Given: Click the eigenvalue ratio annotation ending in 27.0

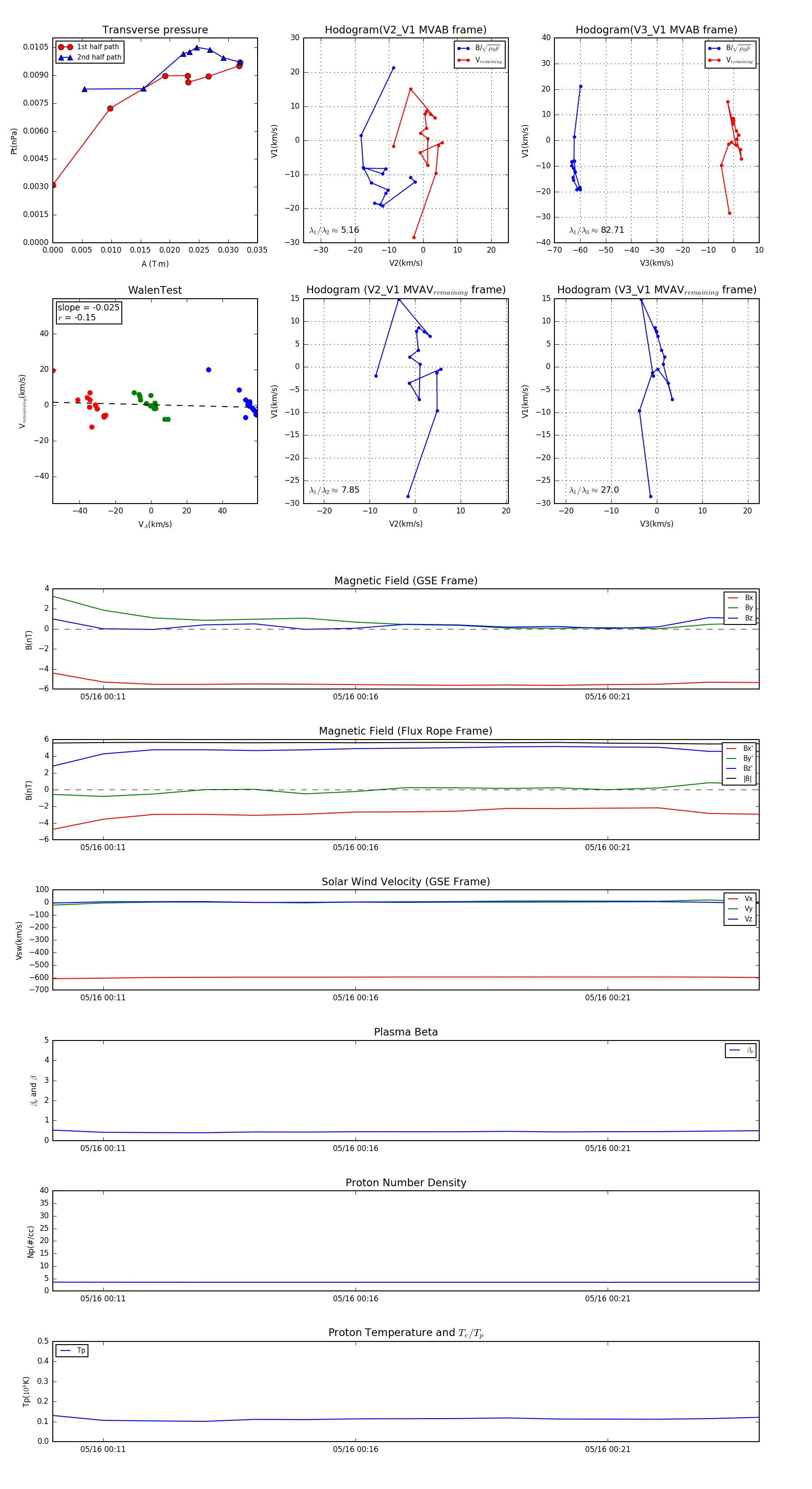Looking at the screenshot, I should 594,490.
